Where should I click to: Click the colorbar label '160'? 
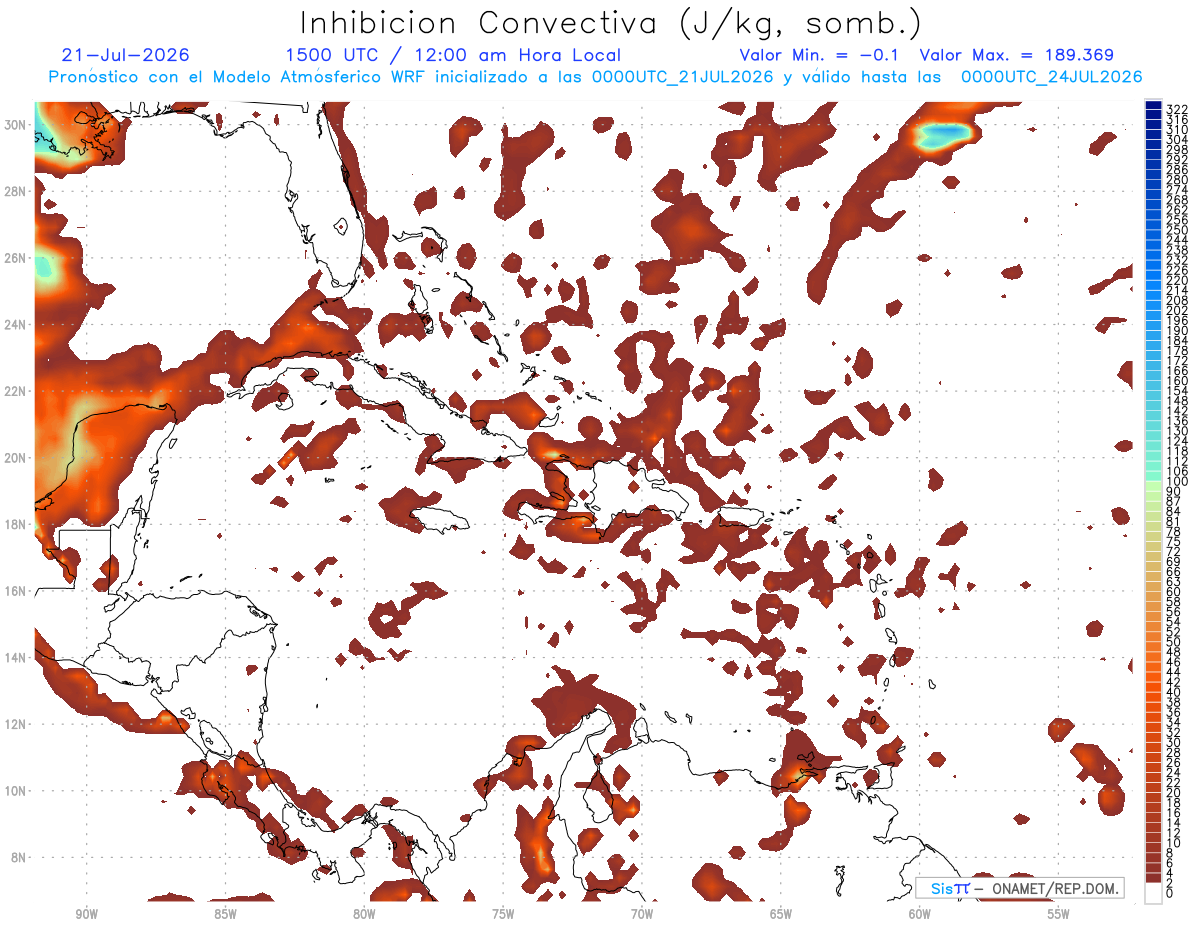[1177, 381]
